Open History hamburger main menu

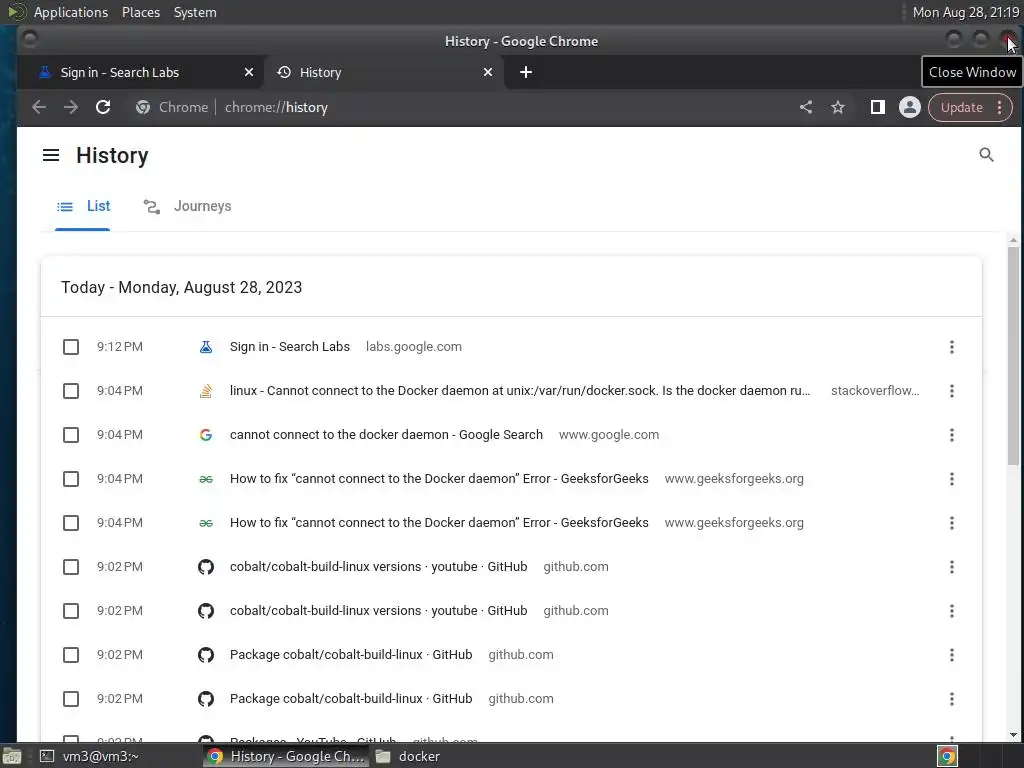(51, 155)
